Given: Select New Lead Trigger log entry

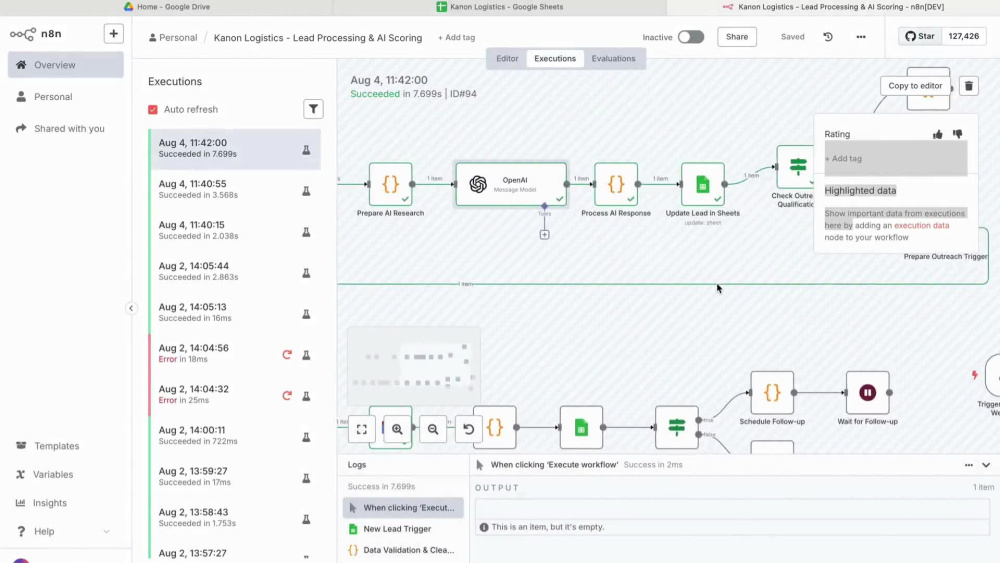Looking at the screenshot, I should (x=403, y=529).
